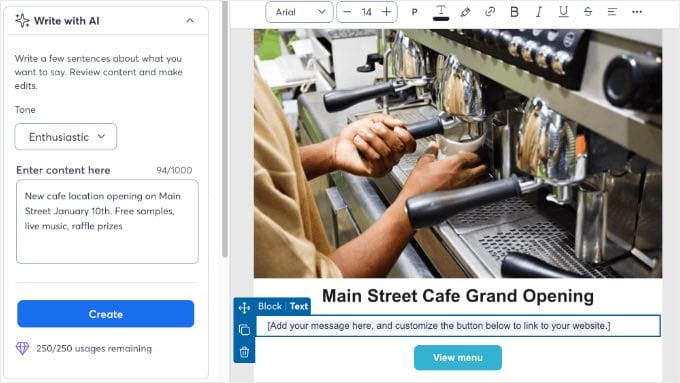The image size is (680, 383).
Task: Open the Arial font dropdown
Action: click(x=299, y=12)
